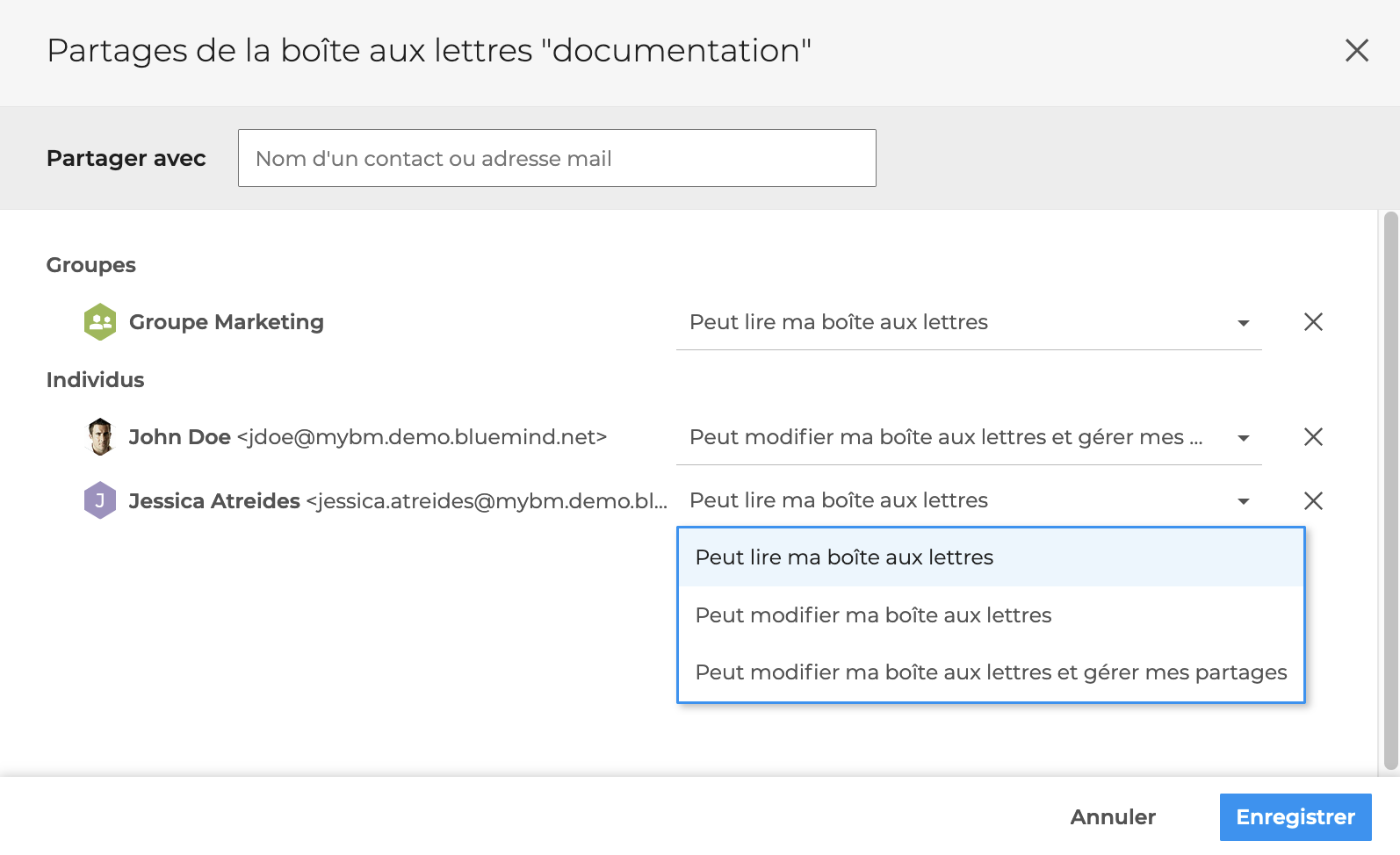The width and height of the screenshot is (1400, 855).
Task: Click the Groupe Marketing group icon
Action: click(100, 322)
